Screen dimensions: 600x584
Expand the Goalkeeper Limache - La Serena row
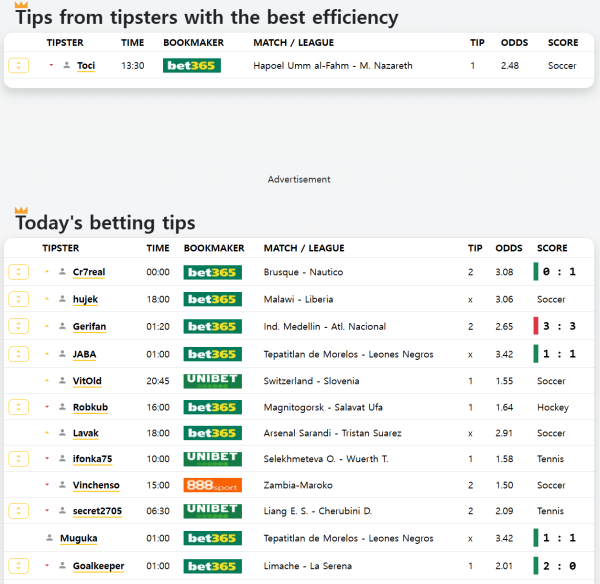tap(19, 566)
